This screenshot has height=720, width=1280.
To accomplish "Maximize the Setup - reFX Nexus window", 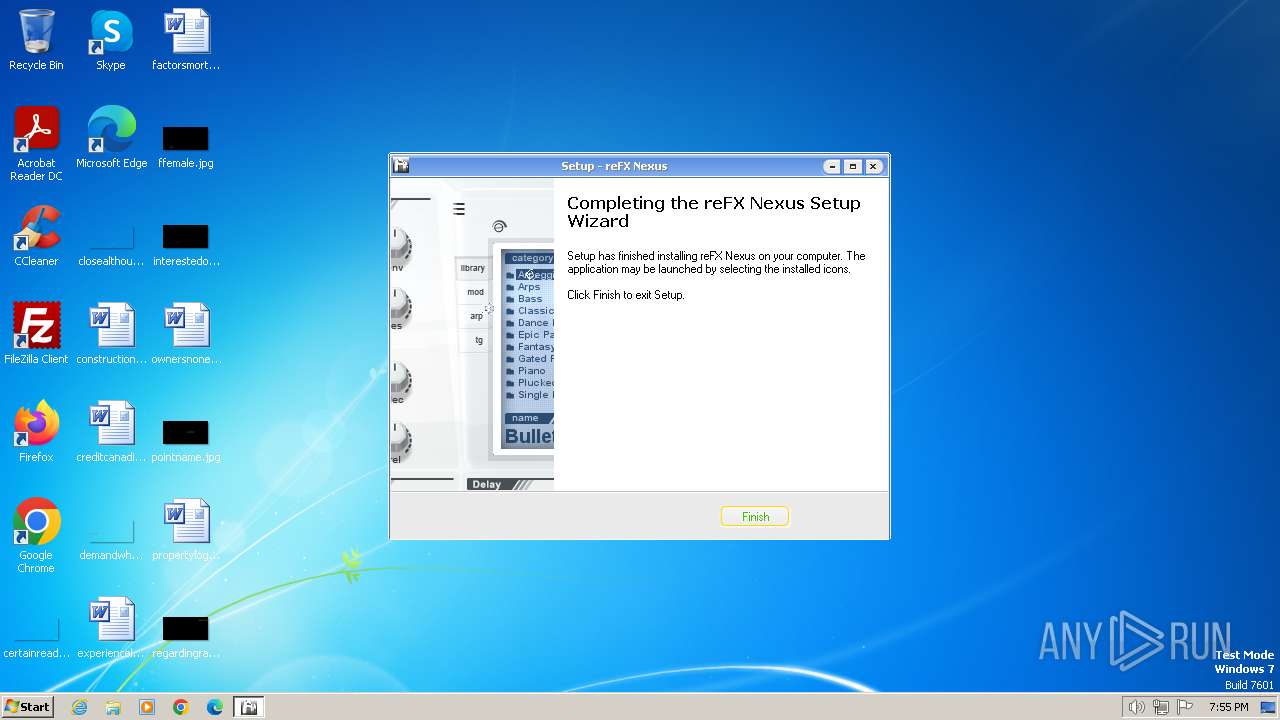I will point(852,166).
